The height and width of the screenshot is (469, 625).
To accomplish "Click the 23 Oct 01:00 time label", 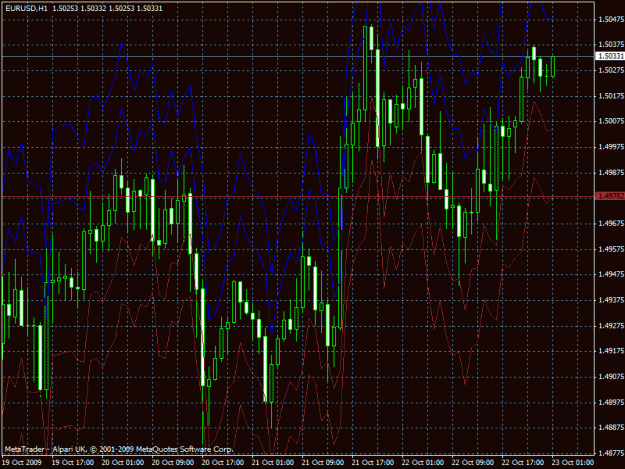I will (573, 463).
